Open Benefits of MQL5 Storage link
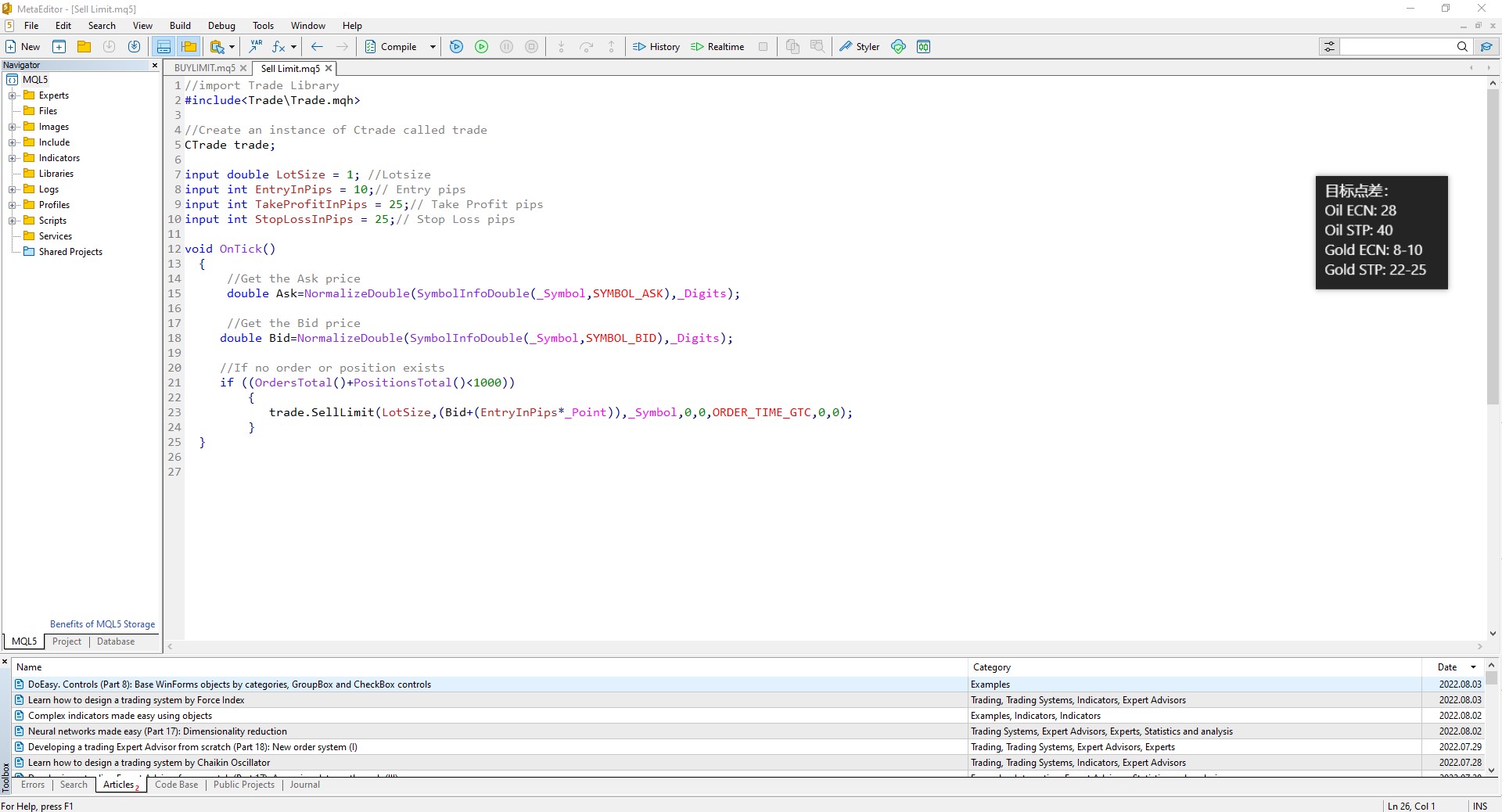Image resolution: width=1502 pixels, height=812 pixels. (x=102, y=624)
